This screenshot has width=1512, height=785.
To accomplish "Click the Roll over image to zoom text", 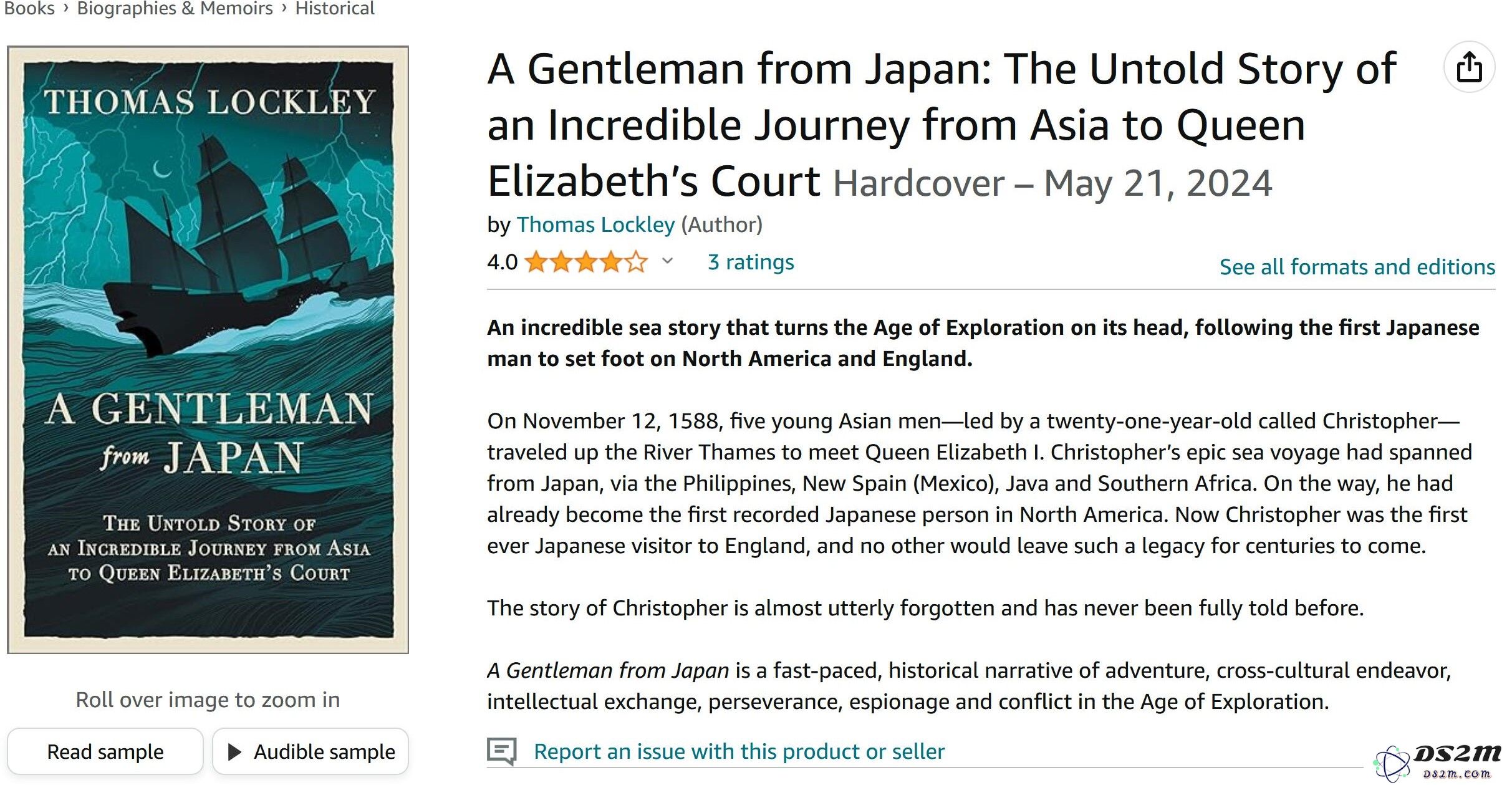I will pos(208,700).
